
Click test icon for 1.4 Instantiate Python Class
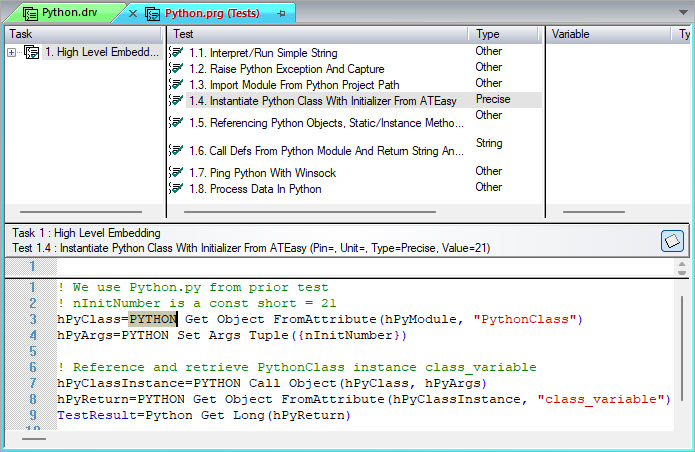[x=176, y=100]
